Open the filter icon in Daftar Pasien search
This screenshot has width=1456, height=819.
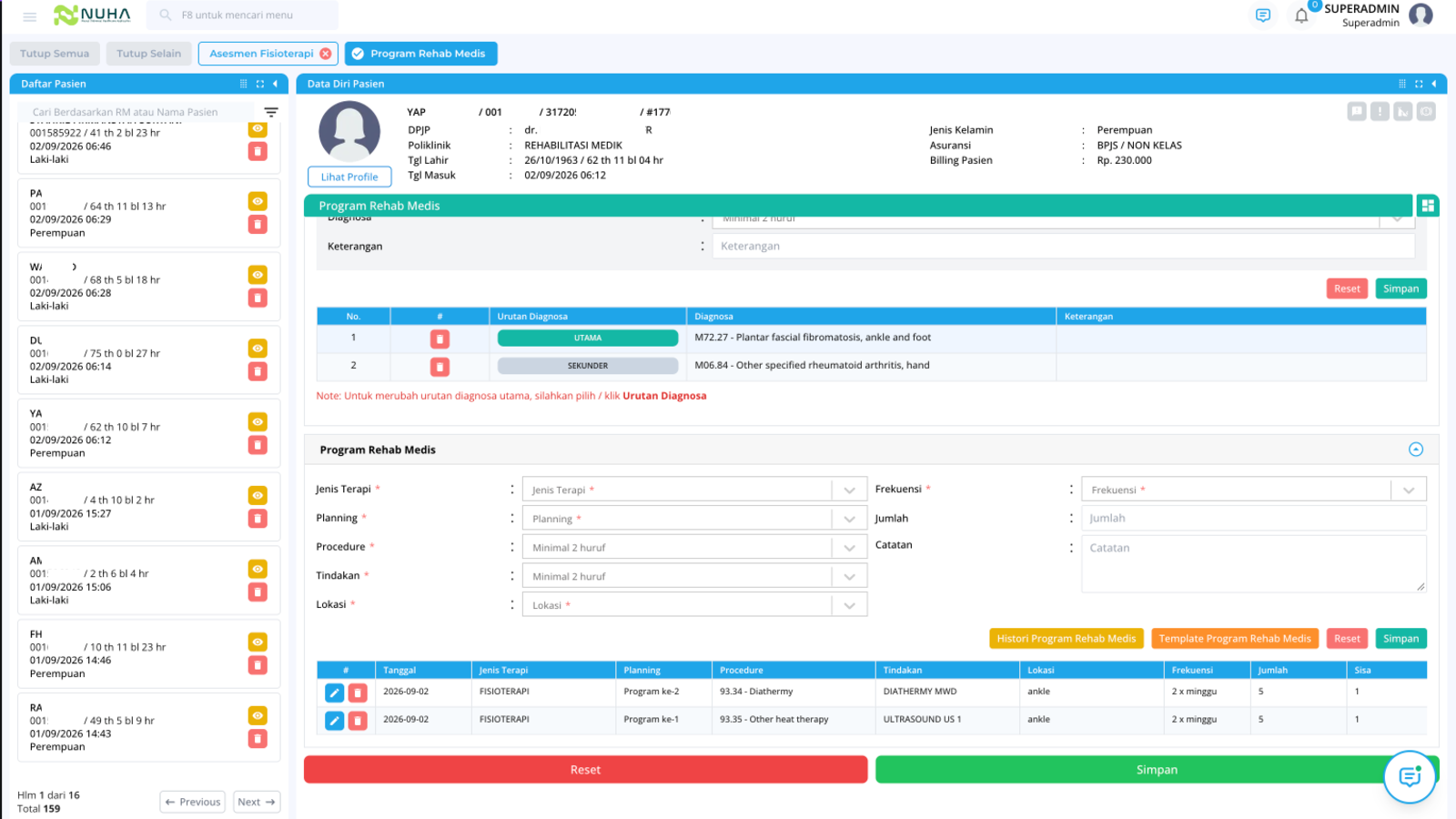271,112
